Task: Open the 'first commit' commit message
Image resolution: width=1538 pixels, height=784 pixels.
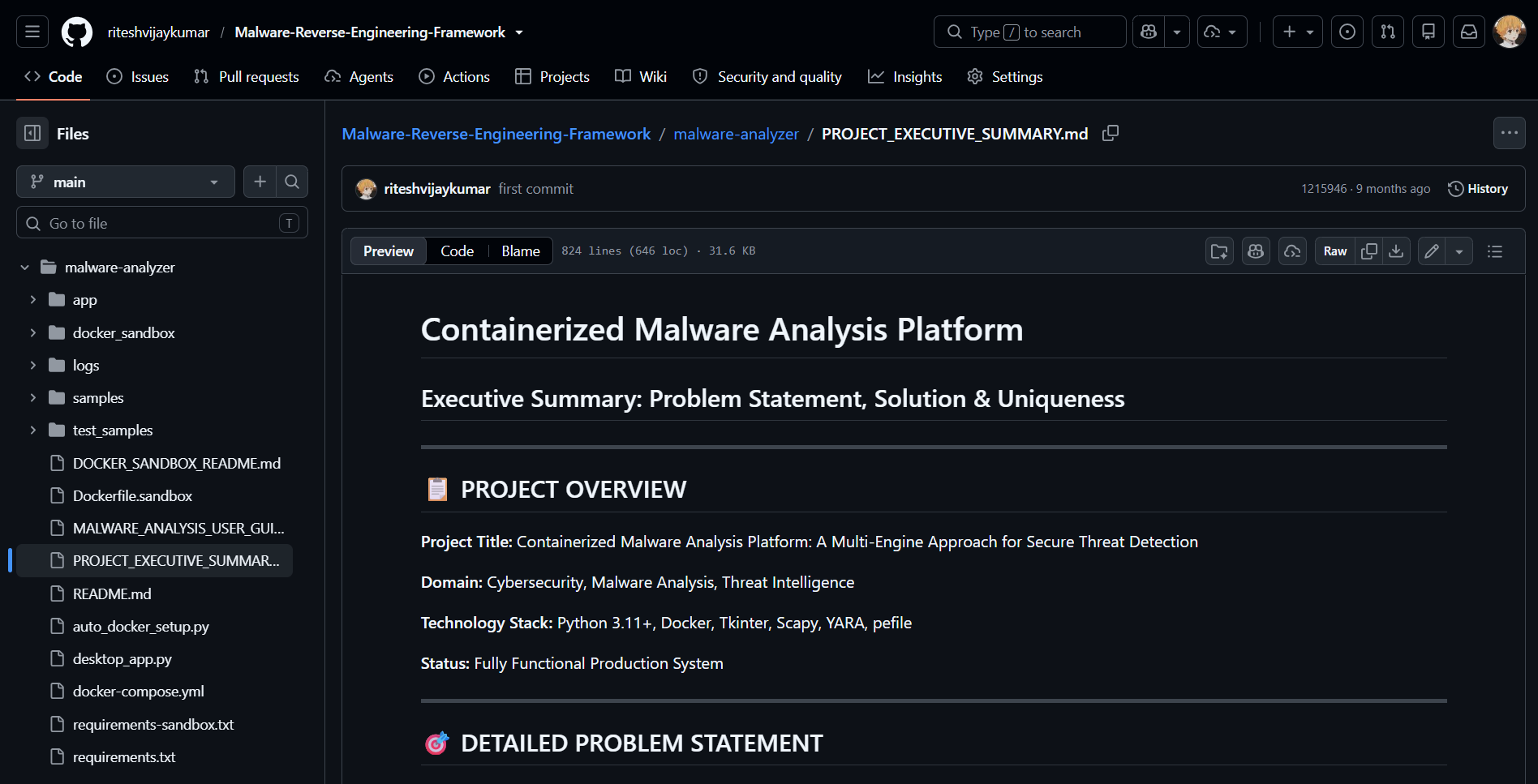Action: (x=535, y=189)
